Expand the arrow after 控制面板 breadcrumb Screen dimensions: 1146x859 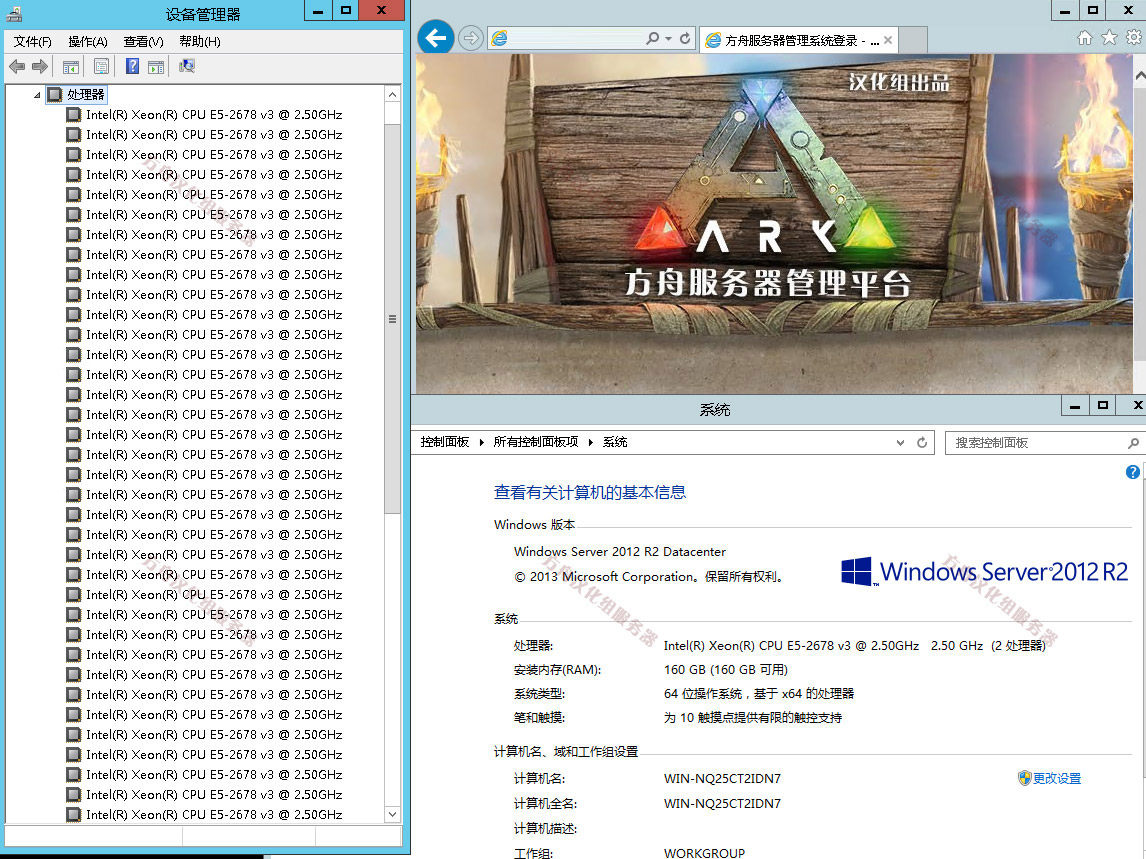[x=482, y=442]
